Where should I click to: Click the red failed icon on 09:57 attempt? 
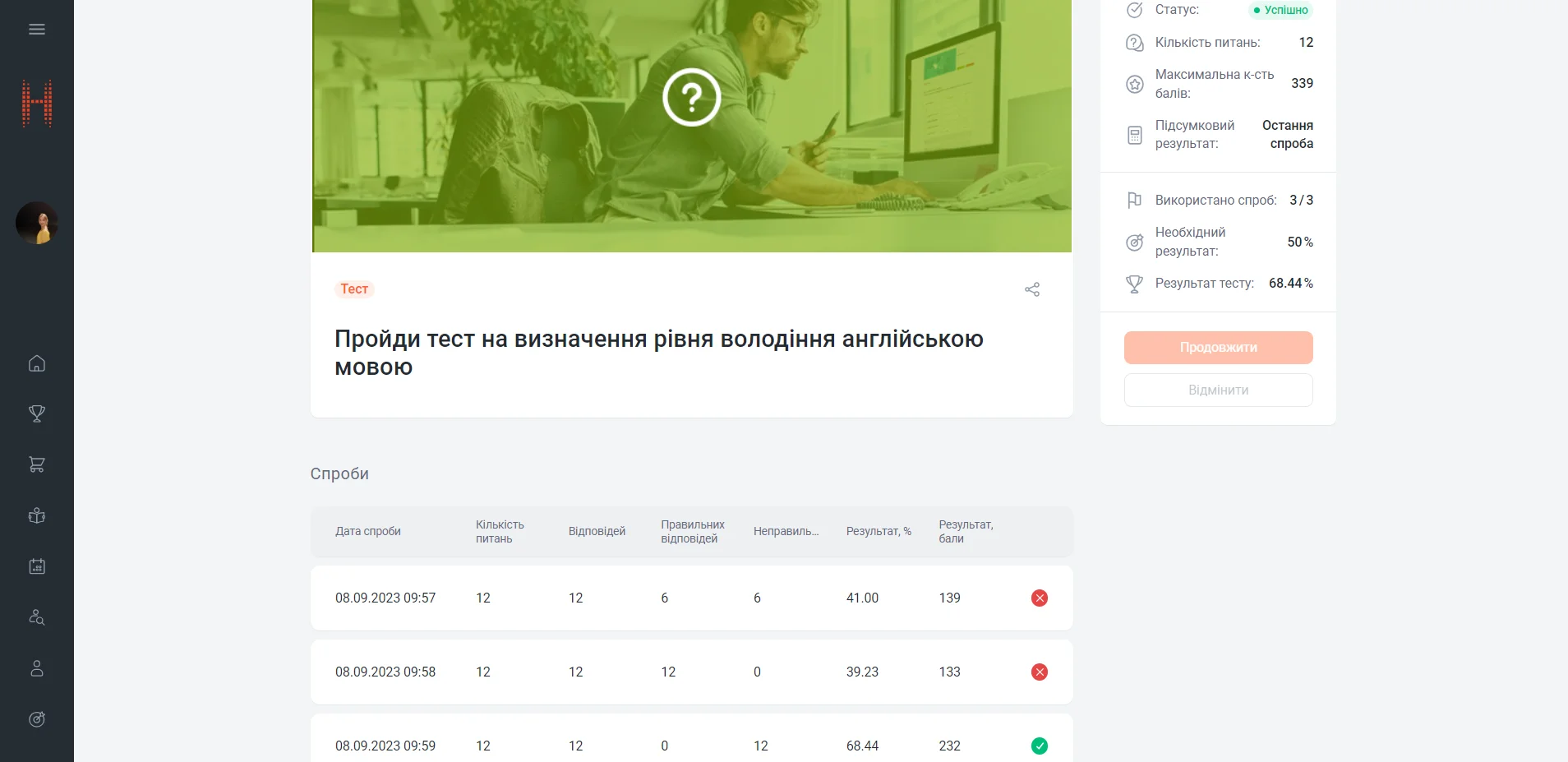point(1040,598)
